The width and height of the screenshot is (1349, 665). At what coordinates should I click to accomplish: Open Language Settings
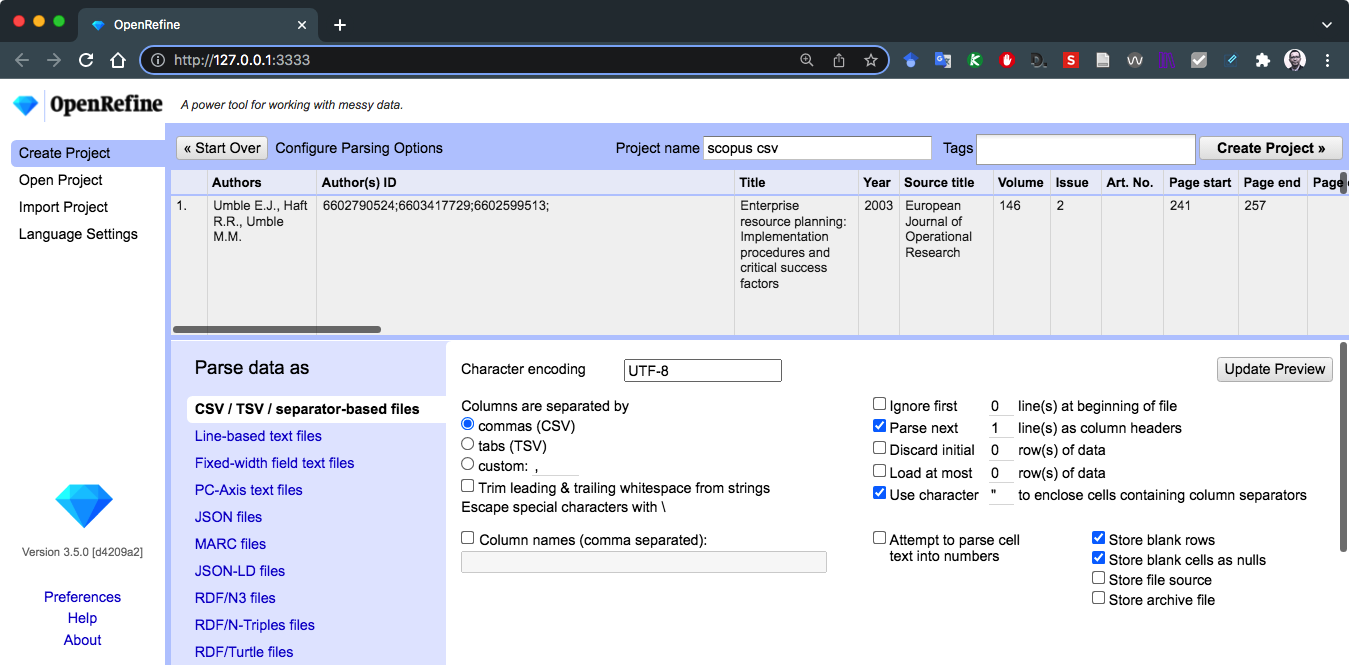click(x=78, y=234)
